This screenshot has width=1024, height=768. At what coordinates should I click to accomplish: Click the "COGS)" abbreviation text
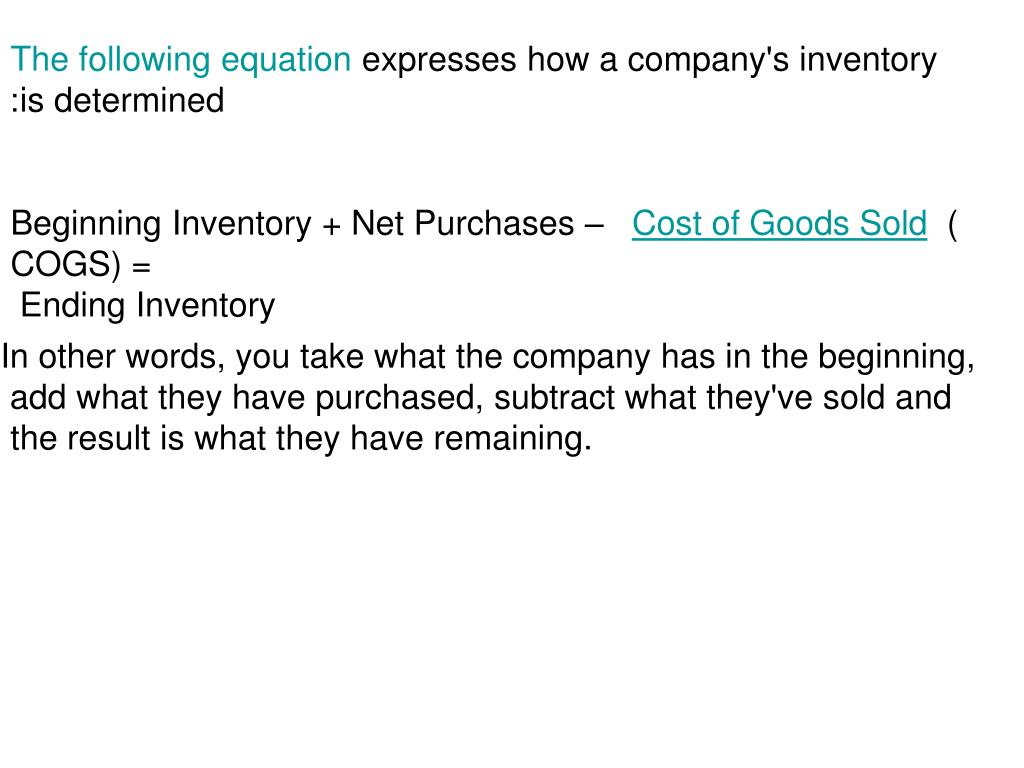tap(66, 265)
